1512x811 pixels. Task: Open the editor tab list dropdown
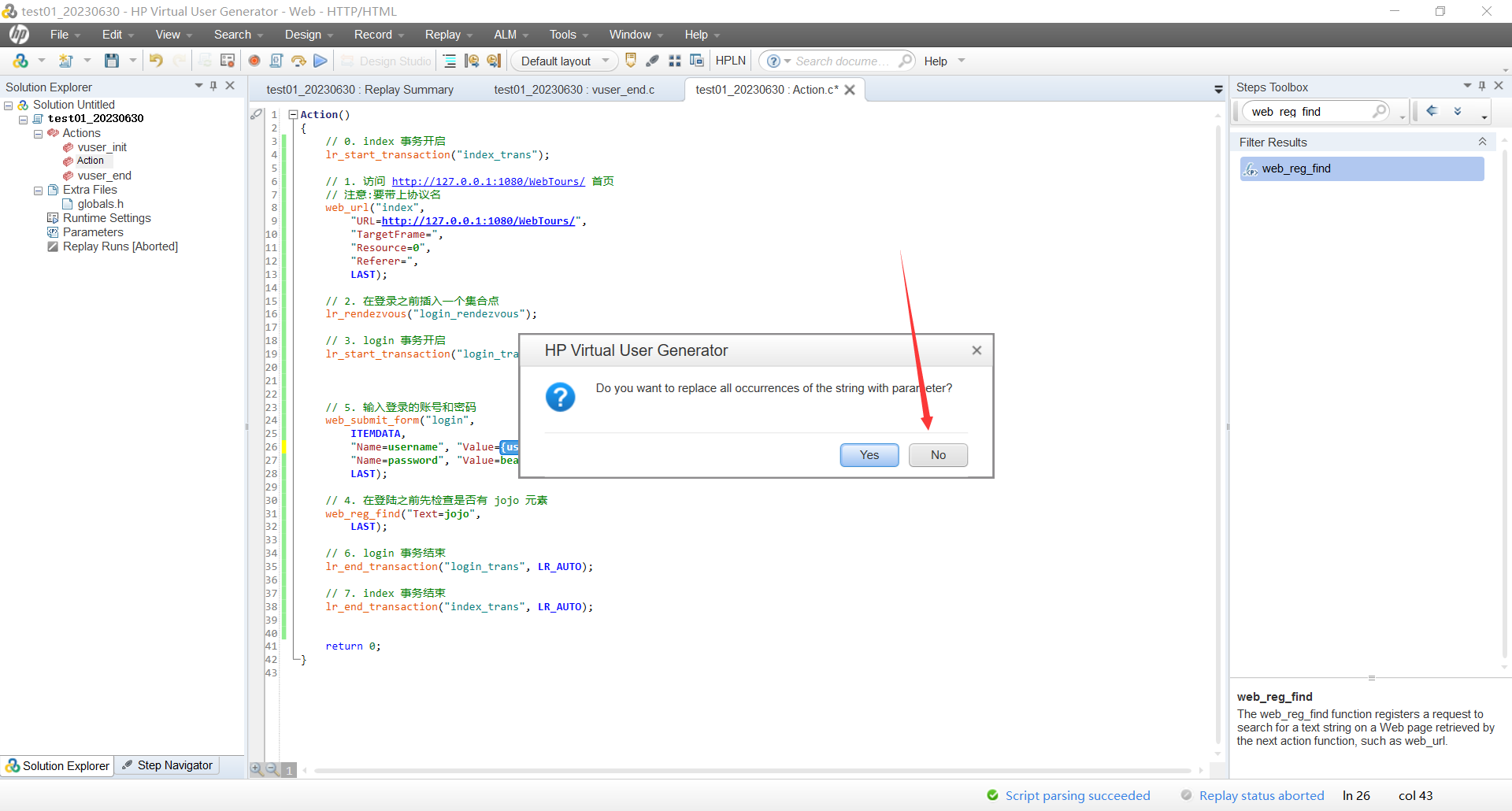click(x=1218, y=90)
